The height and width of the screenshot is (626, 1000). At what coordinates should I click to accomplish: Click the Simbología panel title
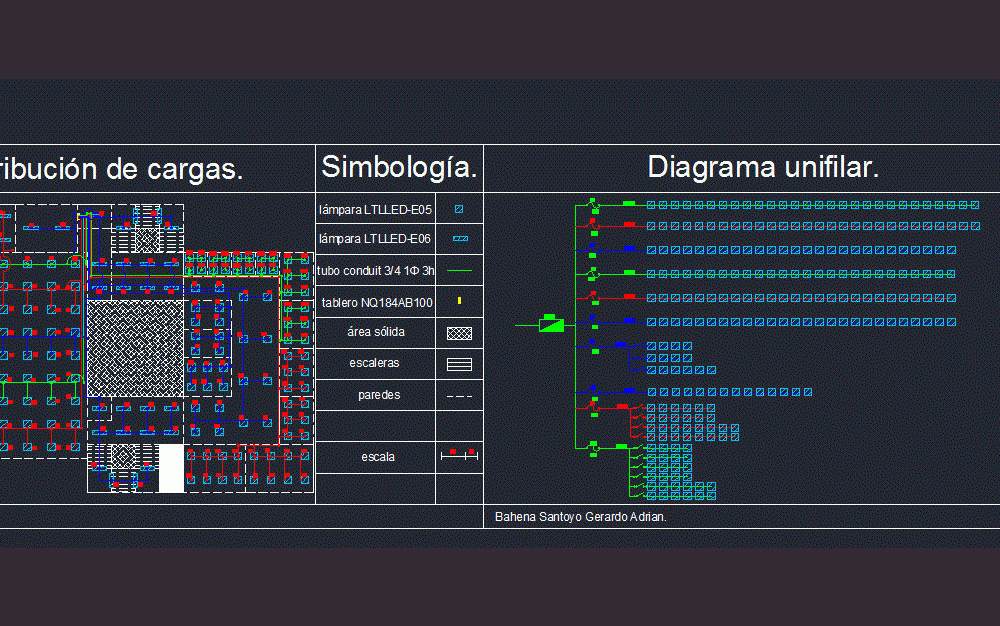(399, 167)
